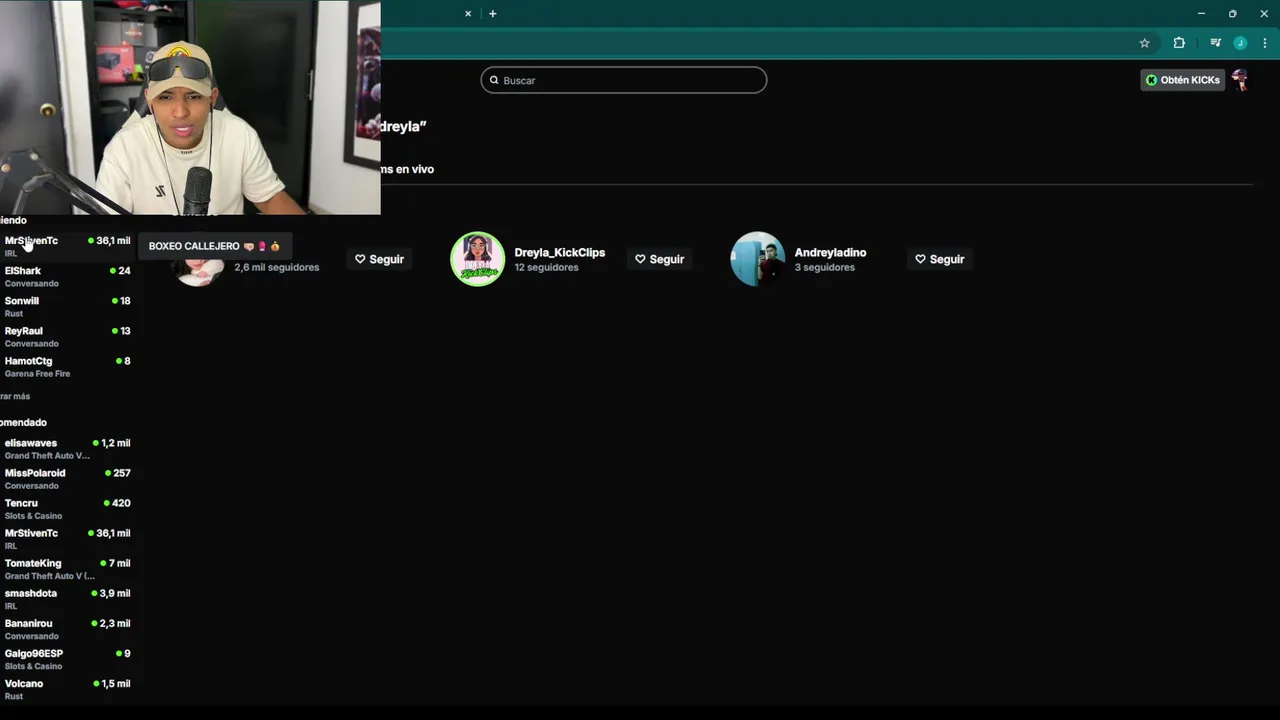The width and height of the screenshot is (1280, 720).
Task: Open Volcano Rust channel
Action: click(x=67, y=688)
